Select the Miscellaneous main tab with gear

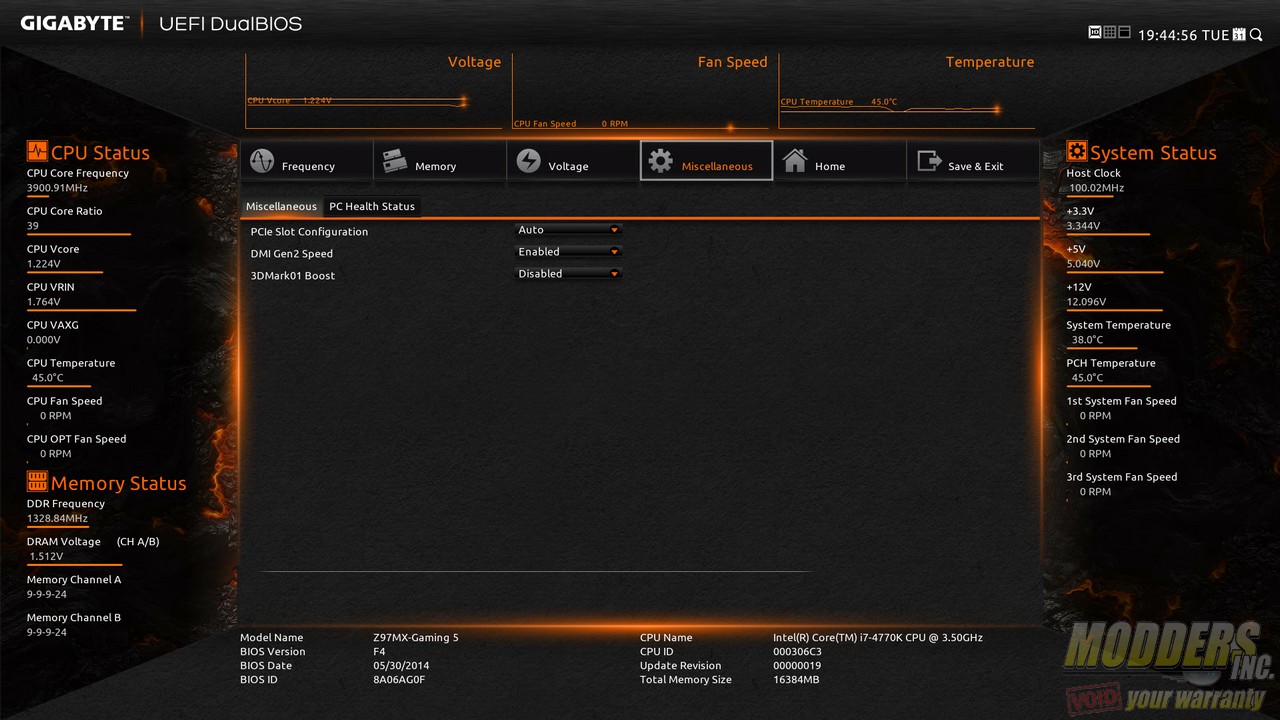[x=706, y=161]
